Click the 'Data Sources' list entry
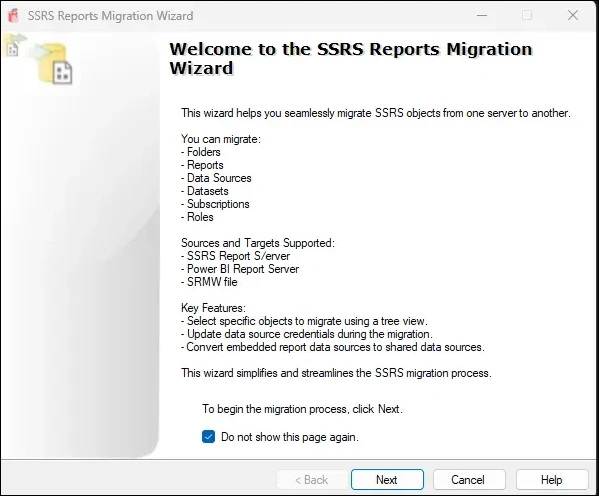Screen dimensions: 599x496 216,178
